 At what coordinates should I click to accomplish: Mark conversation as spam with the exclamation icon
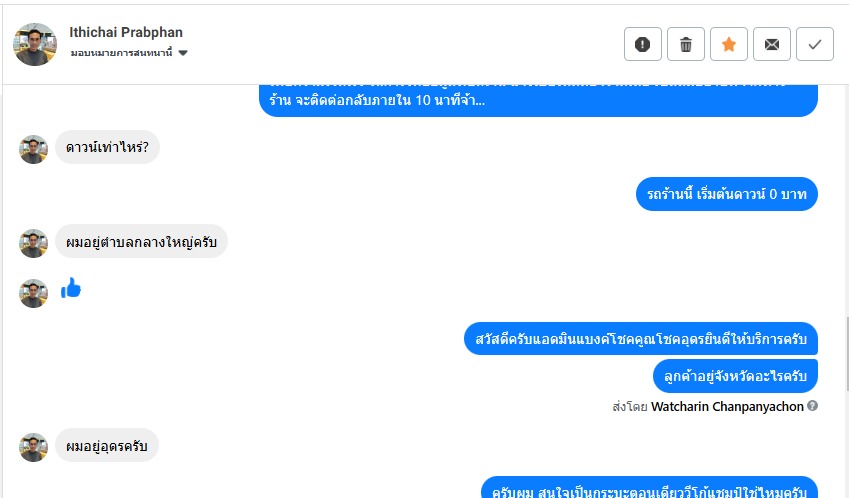coord(643,44)
